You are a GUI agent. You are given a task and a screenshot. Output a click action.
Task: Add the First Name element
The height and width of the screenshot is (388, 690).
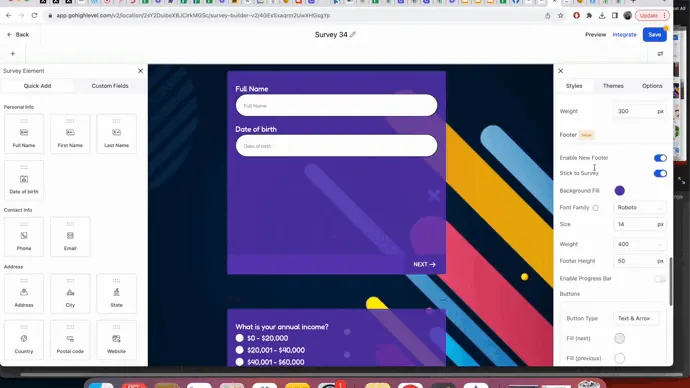(x=70, y=134)
